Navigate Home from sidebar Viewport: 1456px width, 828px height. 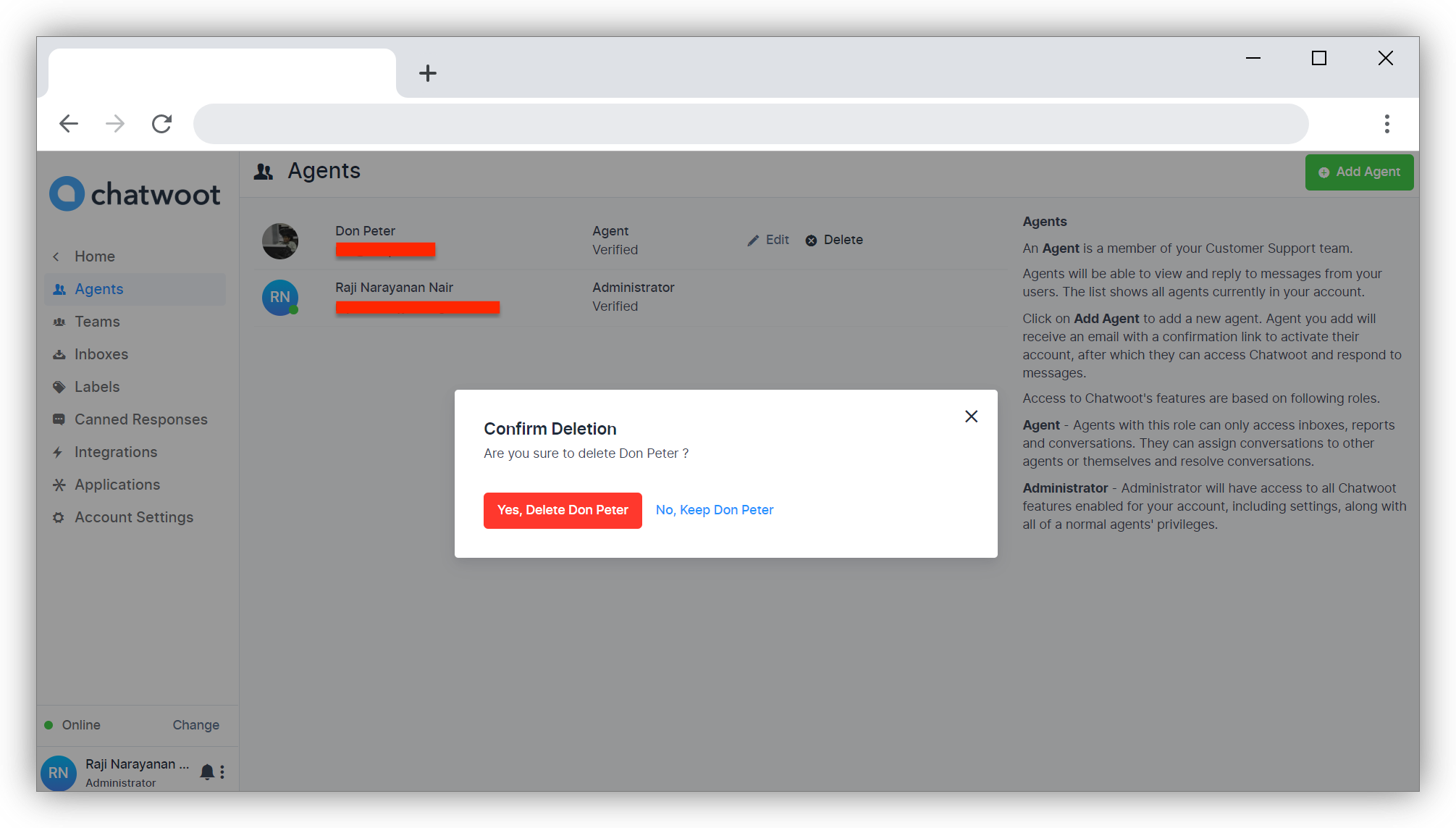point(95,256)
